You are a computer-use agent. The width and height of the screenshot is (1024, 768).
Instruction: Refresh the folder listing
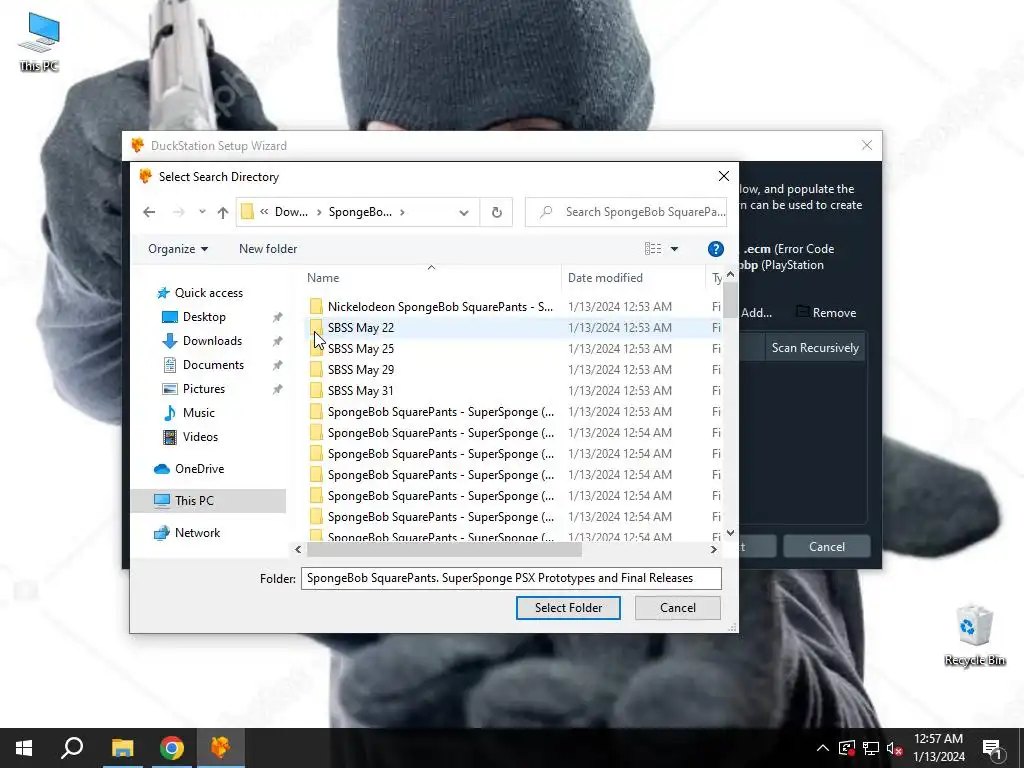pos(496,212)
